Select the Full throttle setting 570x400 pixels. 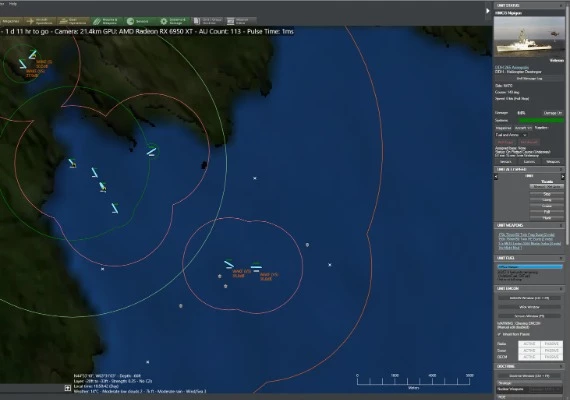pos(547,212)
